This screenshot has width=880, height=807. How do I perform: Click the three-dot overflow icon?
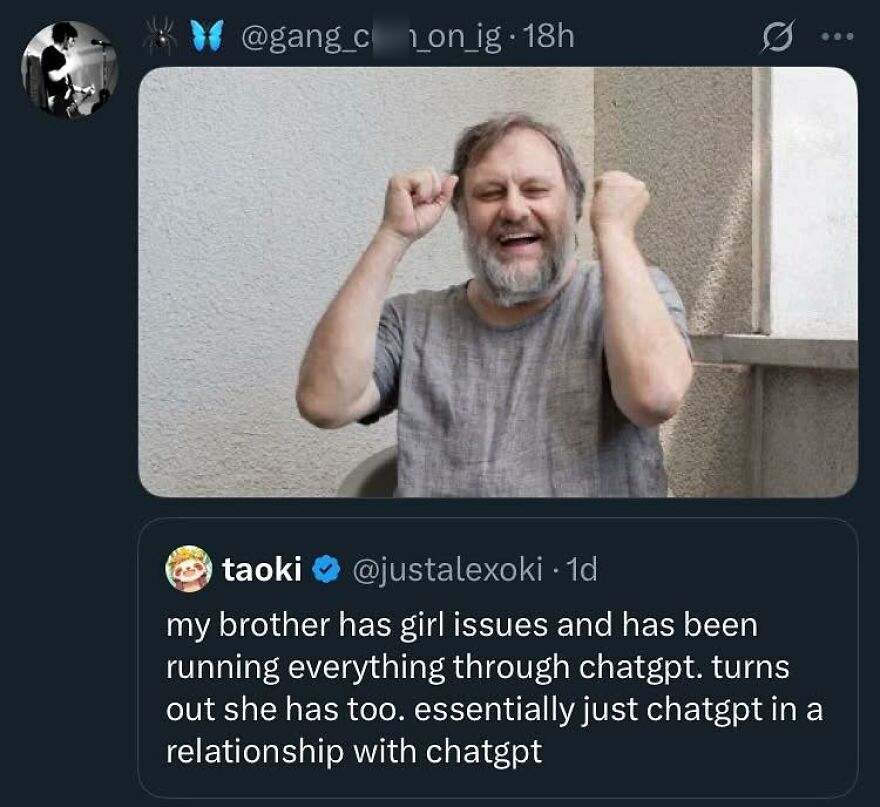(x=836, y=35)
